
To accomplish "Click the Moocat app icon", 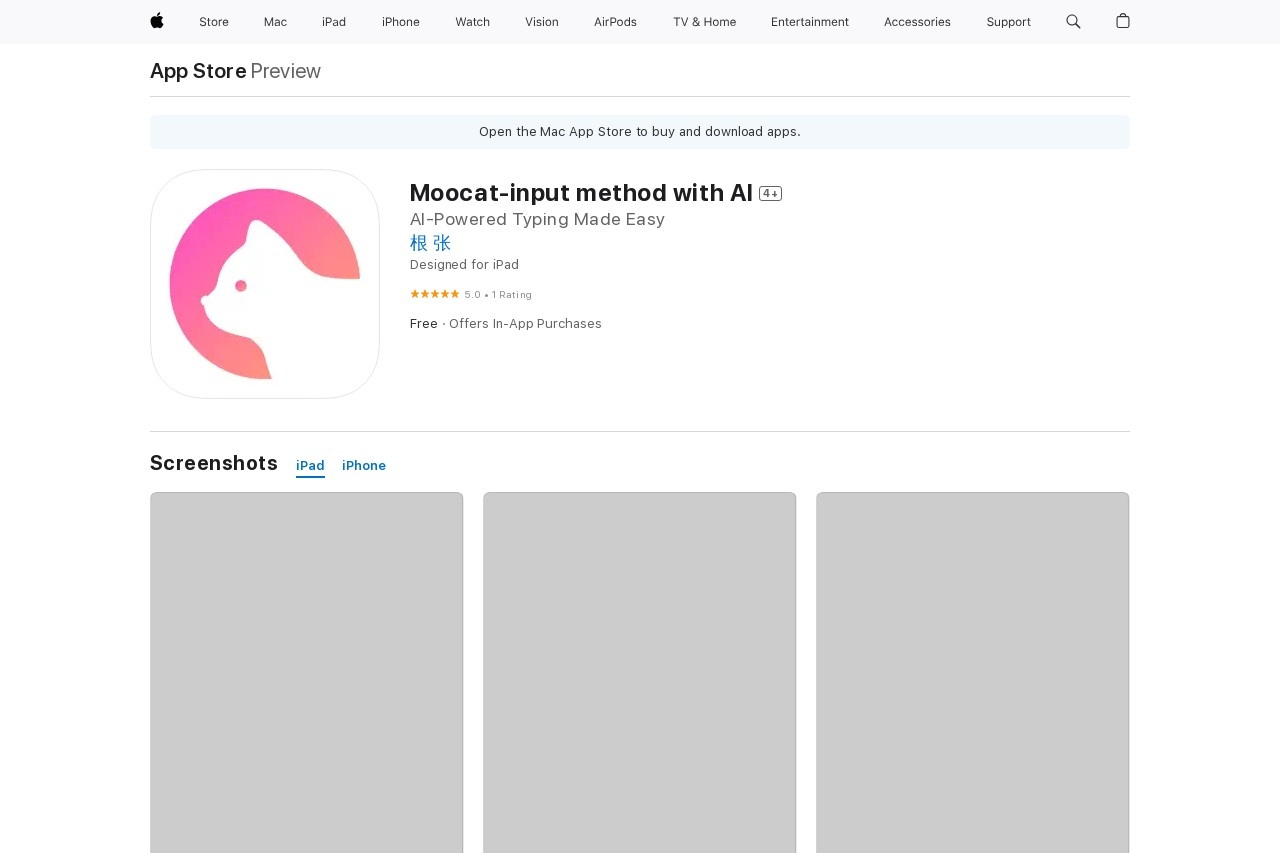I will pyautogui.click(x=265, y=284).
